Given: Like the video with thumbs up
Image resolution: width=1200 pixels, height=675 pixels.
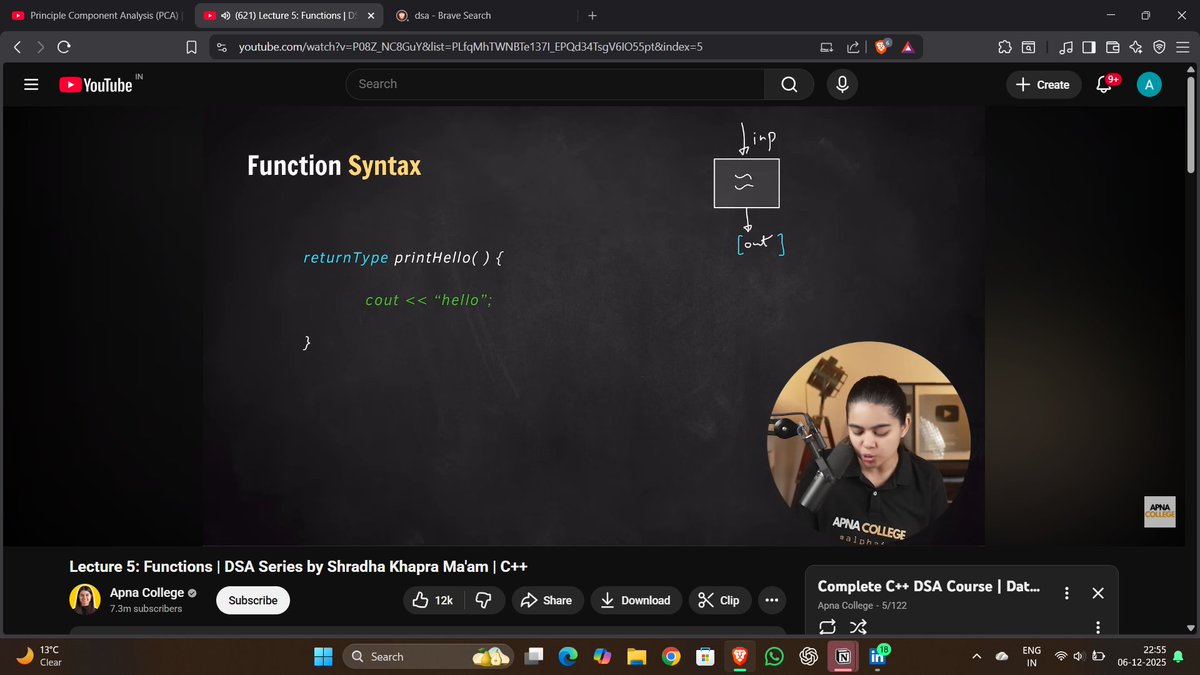Looking at the screenshot, I should (433, 600).
